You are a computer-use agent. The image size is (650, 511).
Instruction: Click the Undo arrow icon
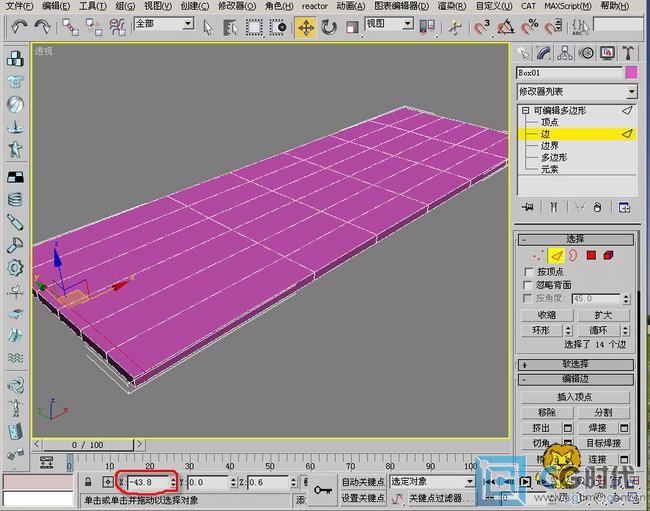(19, 27)
